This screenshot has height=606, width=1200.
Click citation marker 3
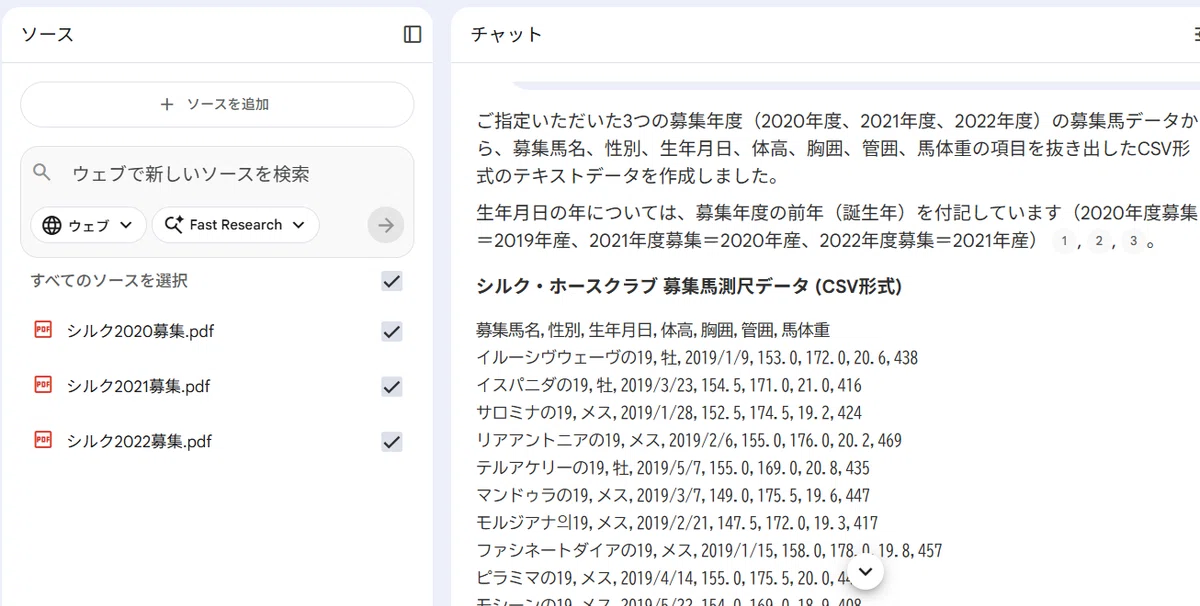coord(1131,241)
